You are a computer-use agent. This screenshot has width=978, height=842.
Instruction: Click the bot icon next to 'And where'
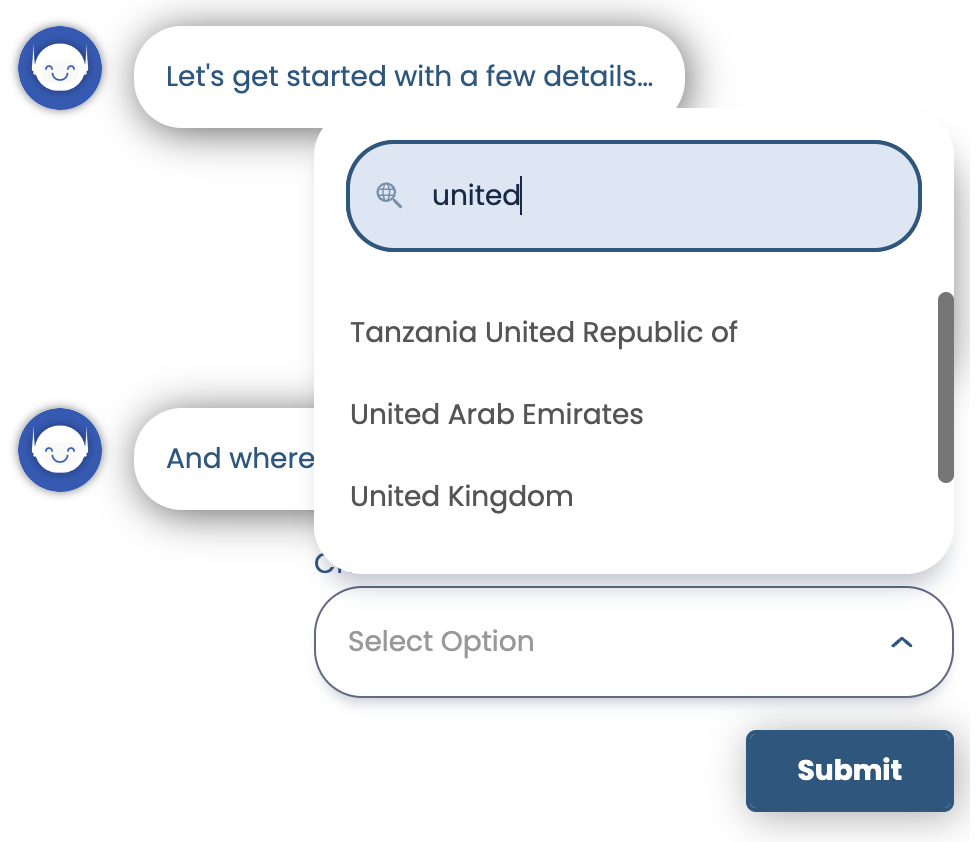coord(60,450)
